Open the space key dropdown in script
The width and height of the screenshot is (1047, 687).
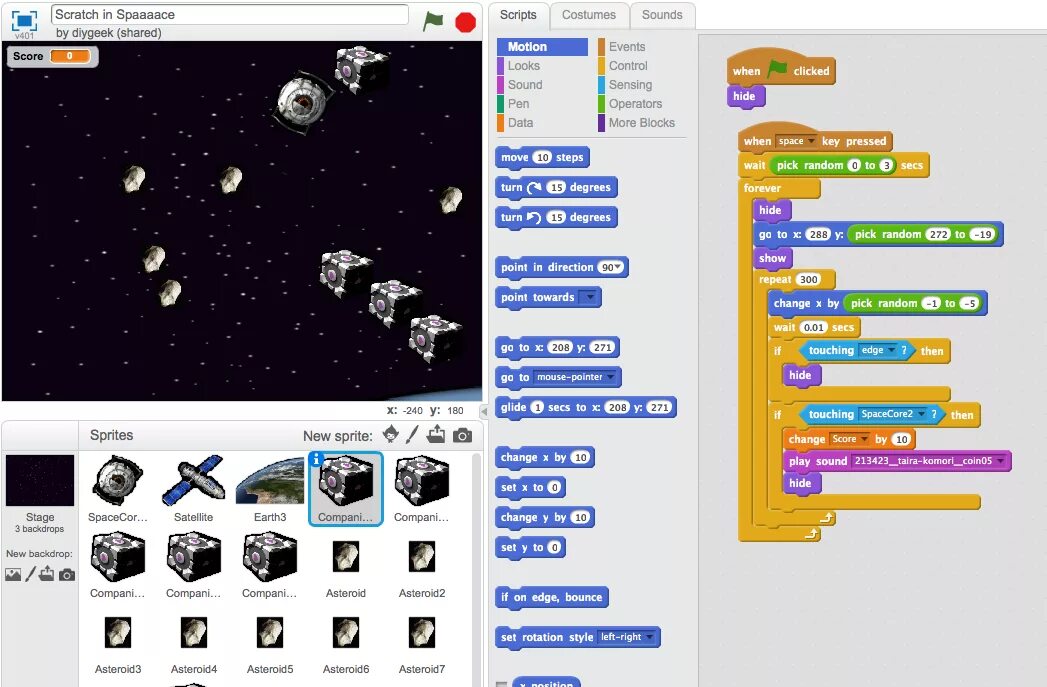(x=811, y=141)
